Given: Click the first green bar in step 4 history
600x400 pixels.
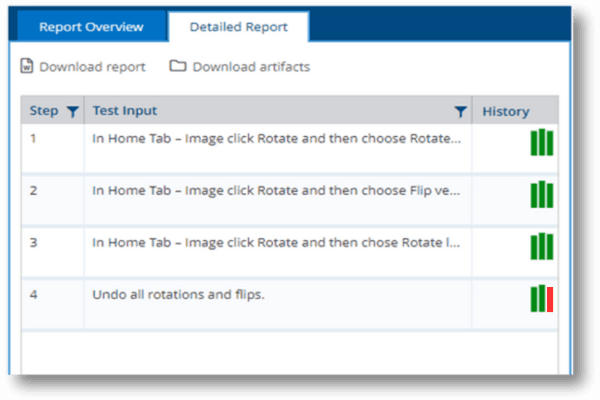Looking at the screenshot, I should [x=534, y=298].
